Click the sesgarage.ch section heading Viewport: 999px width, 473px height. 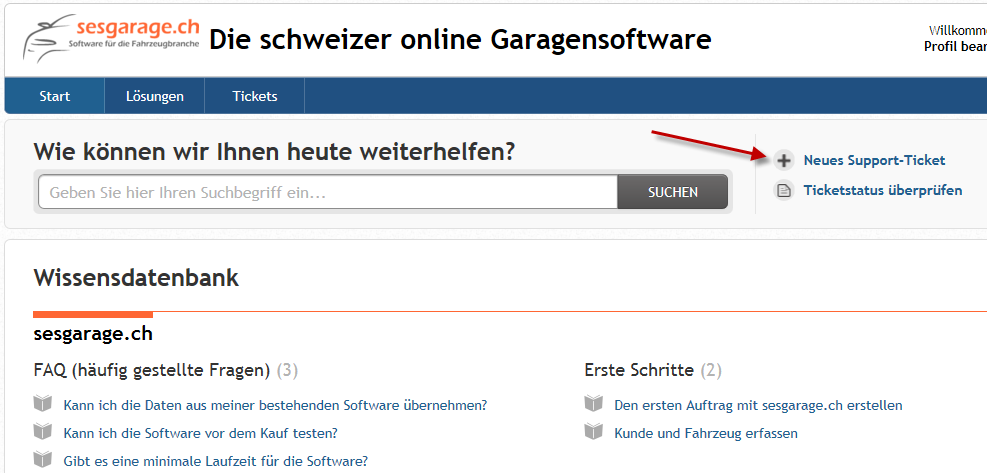click(93, 333)
